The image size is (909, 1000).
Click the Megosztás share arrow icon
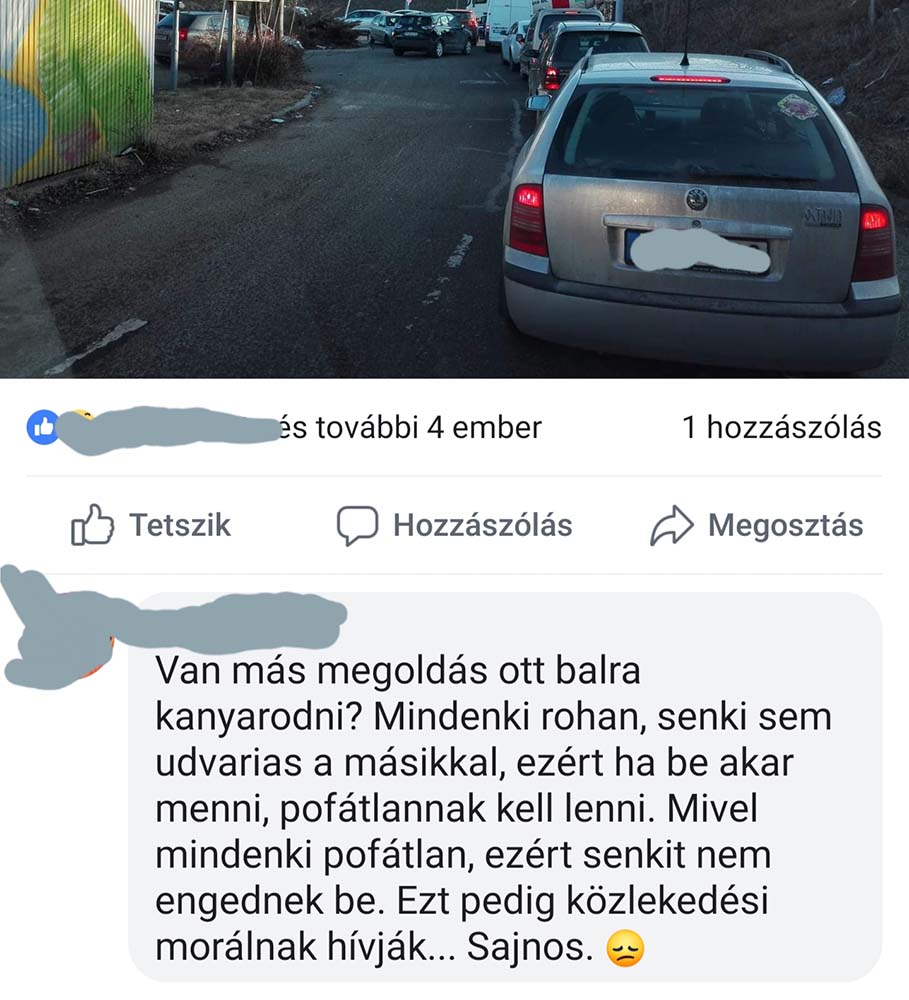coord(671,526)
